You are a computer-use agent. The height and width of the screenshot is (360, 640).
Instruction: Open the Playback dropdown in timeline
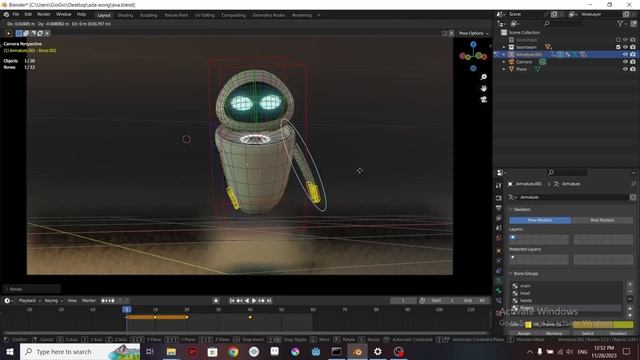coord(29,300)
